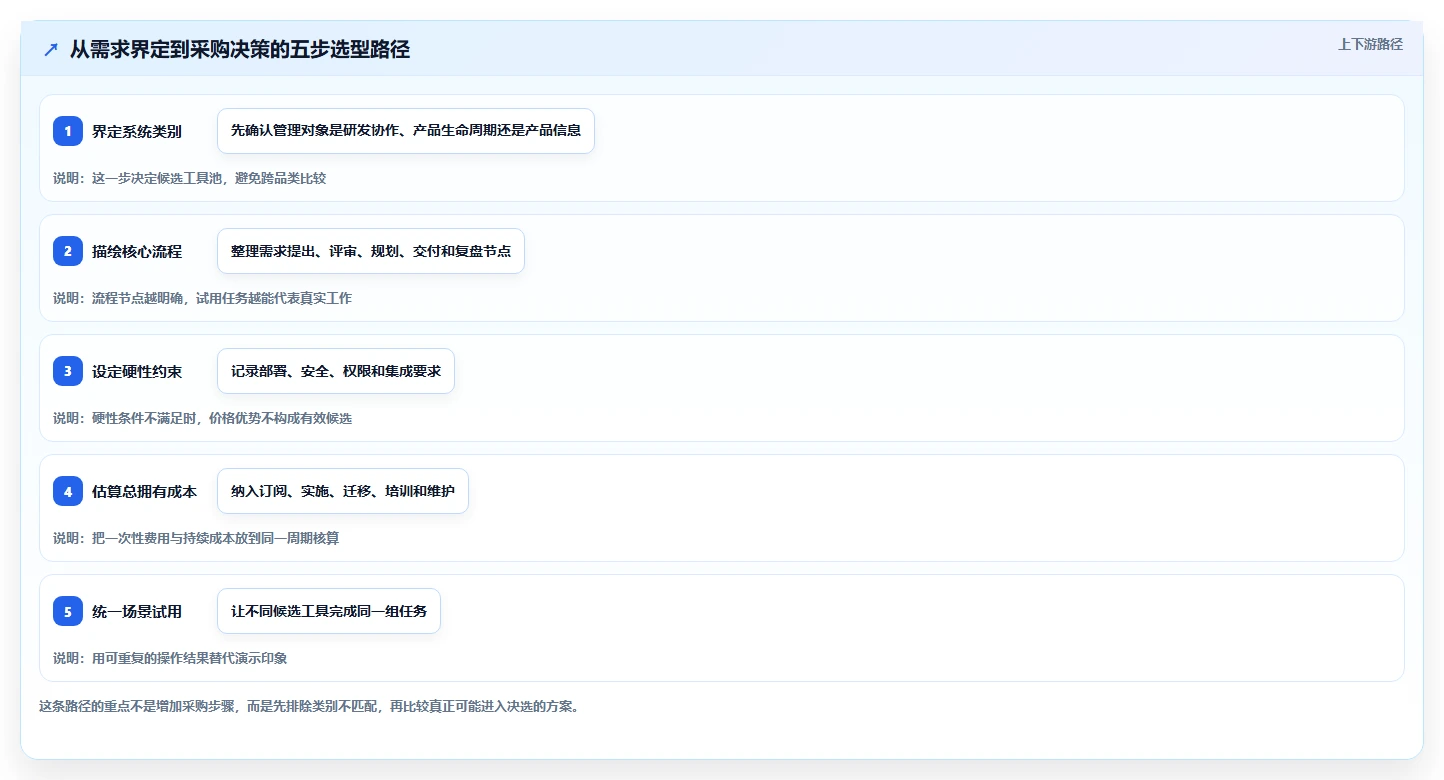Click the box 让不同候选工具完成同一组任务

coord(329,611)
